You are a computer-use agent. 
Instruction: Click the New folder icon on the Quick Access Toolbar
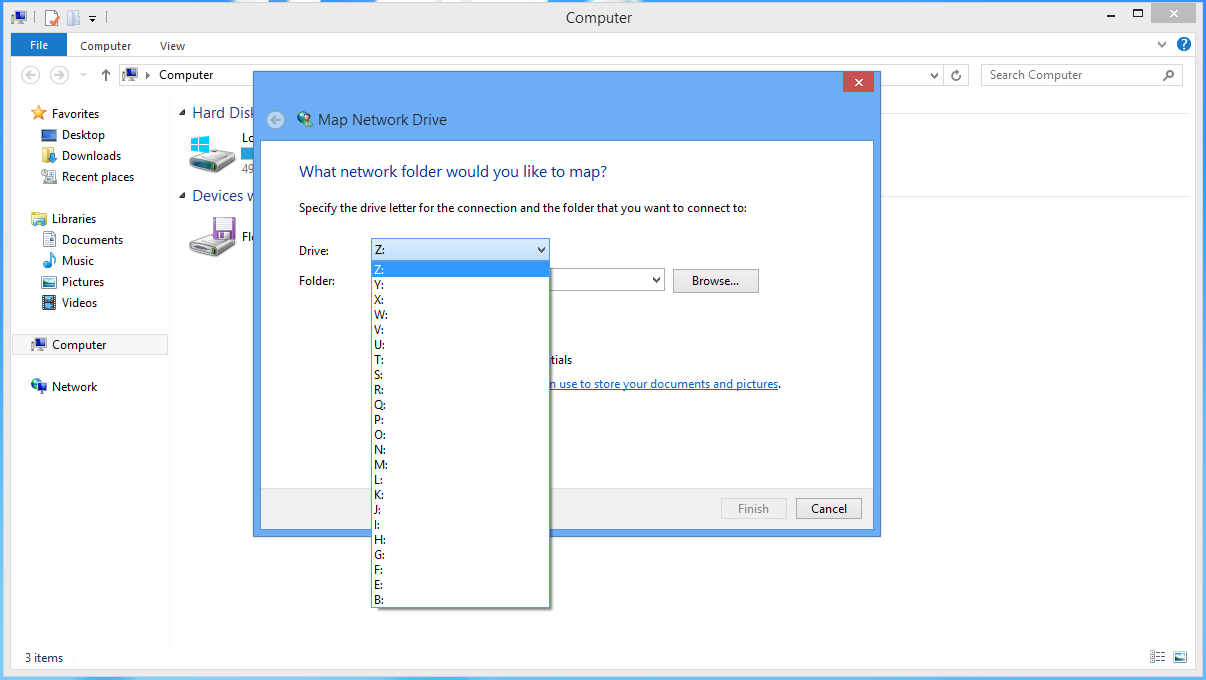click(72, 17)
